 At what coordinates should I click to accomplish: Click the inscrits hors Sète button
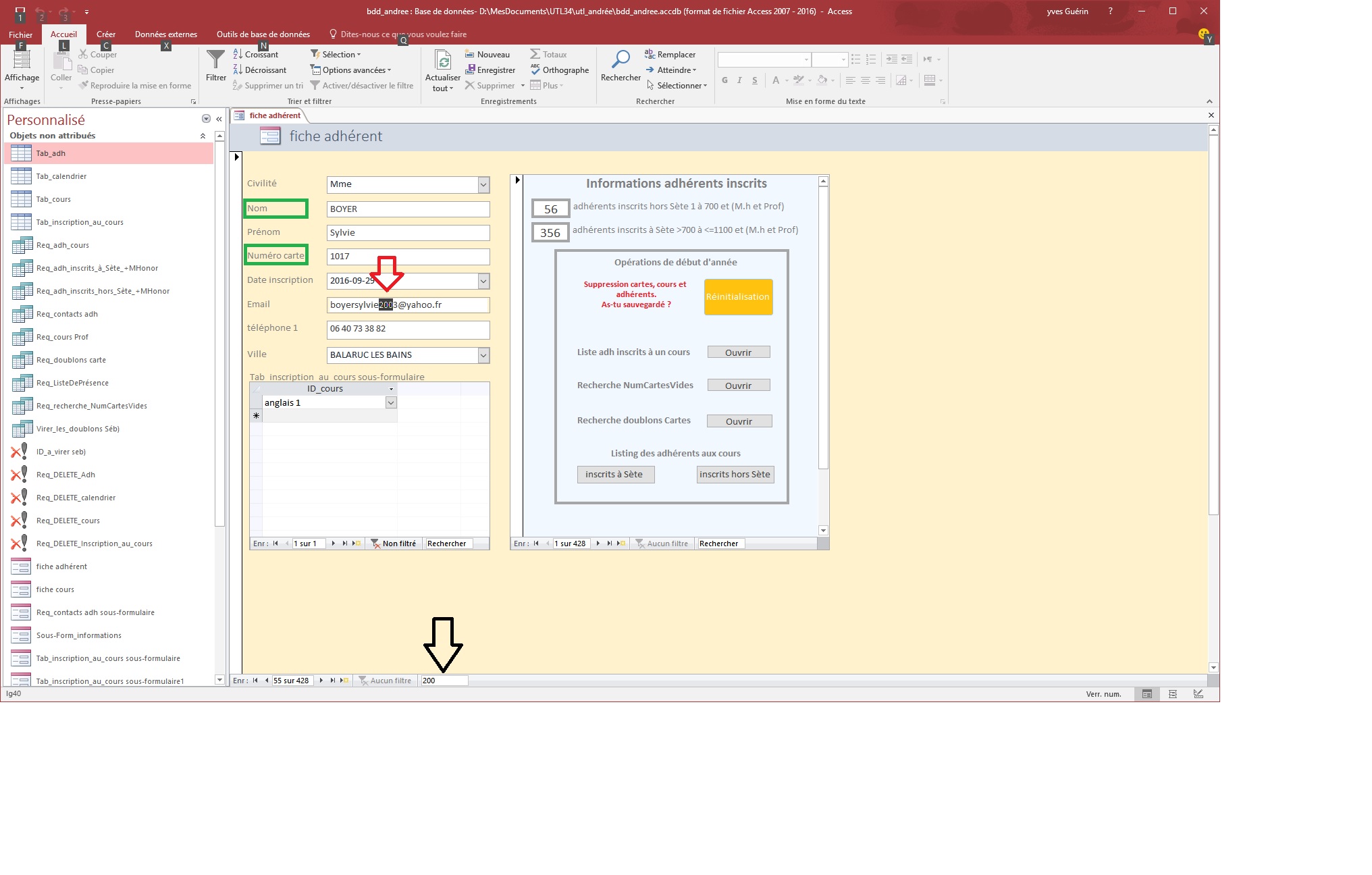pos(735,475)
